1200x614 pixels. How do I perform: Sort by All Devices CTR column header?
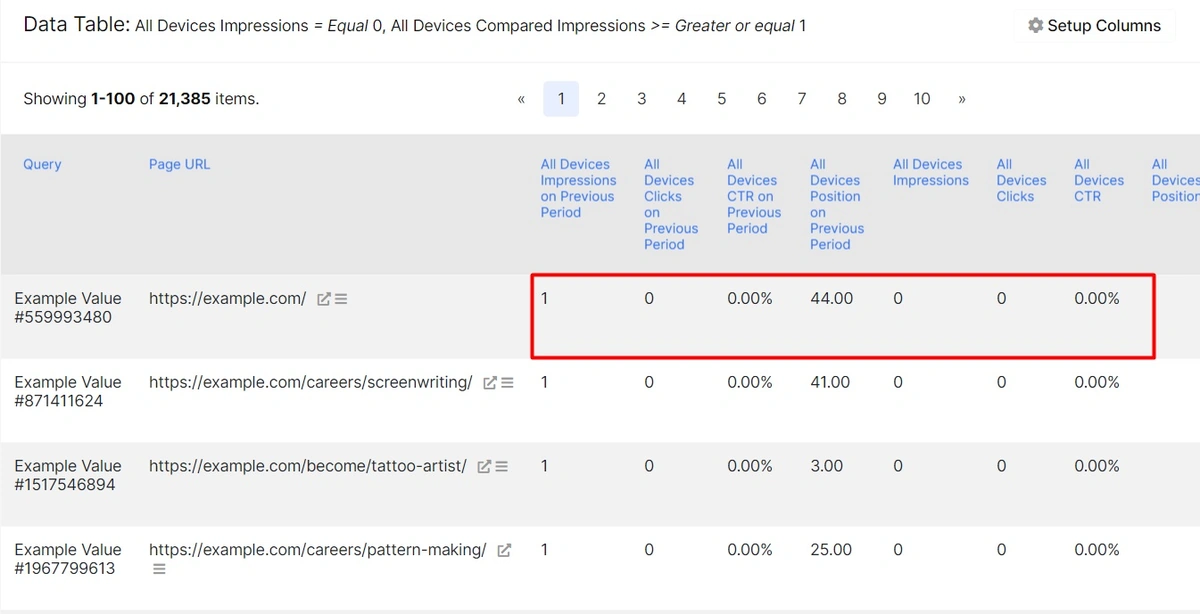point(1098,180)
